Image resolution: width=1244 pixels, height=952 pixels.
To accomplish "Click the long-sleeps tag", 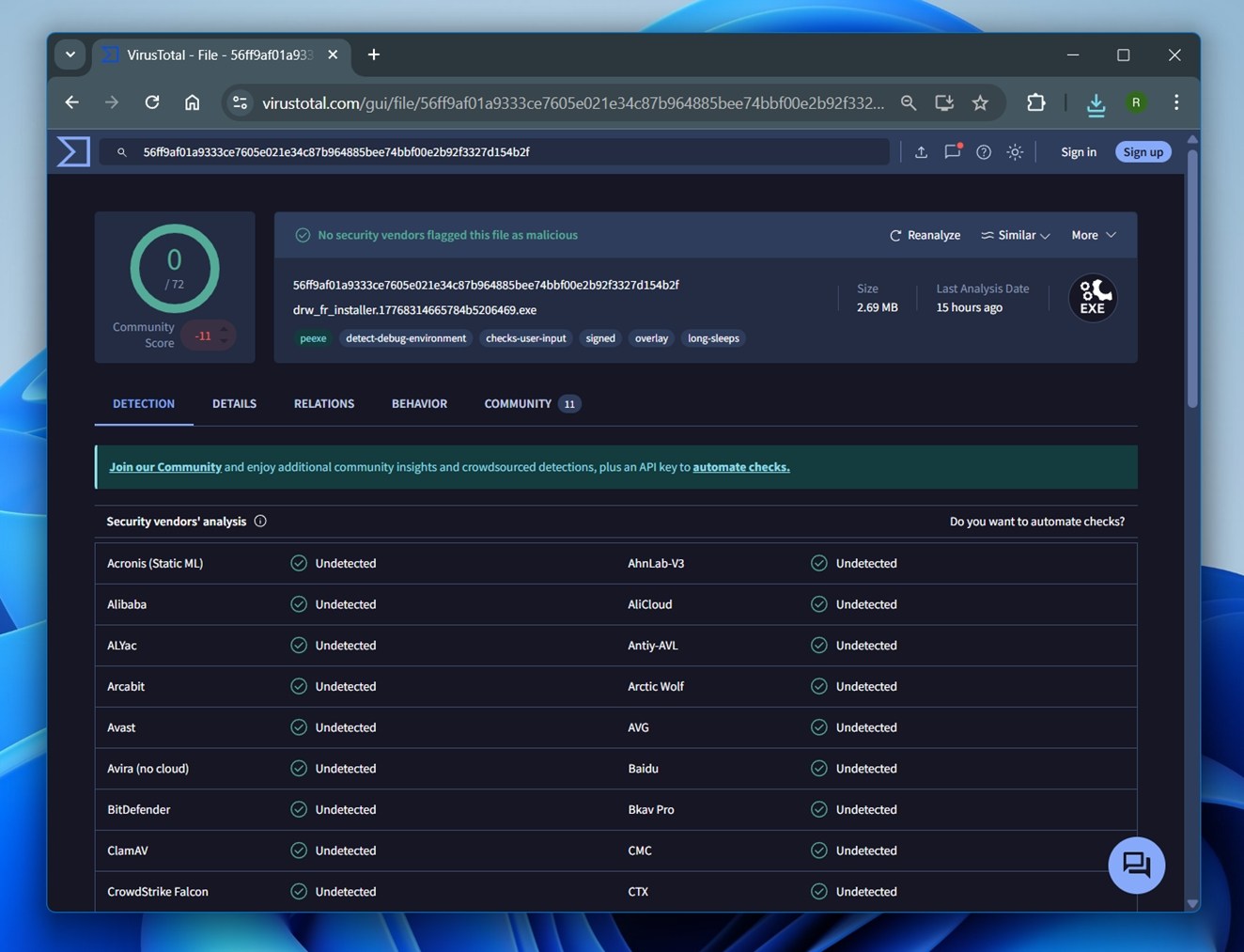I will (x=713, y=338).
